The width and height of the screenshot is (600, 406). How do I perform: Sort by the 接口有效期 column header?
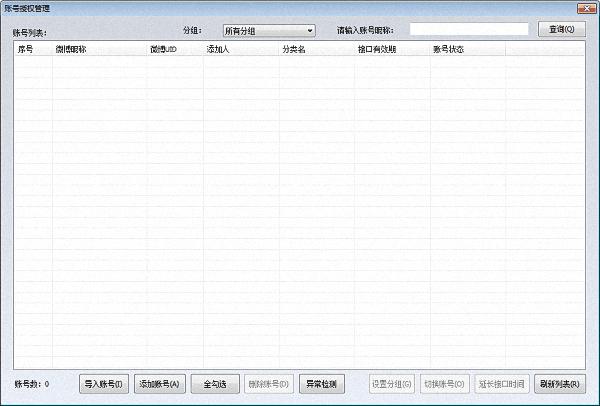coord(392,49)
